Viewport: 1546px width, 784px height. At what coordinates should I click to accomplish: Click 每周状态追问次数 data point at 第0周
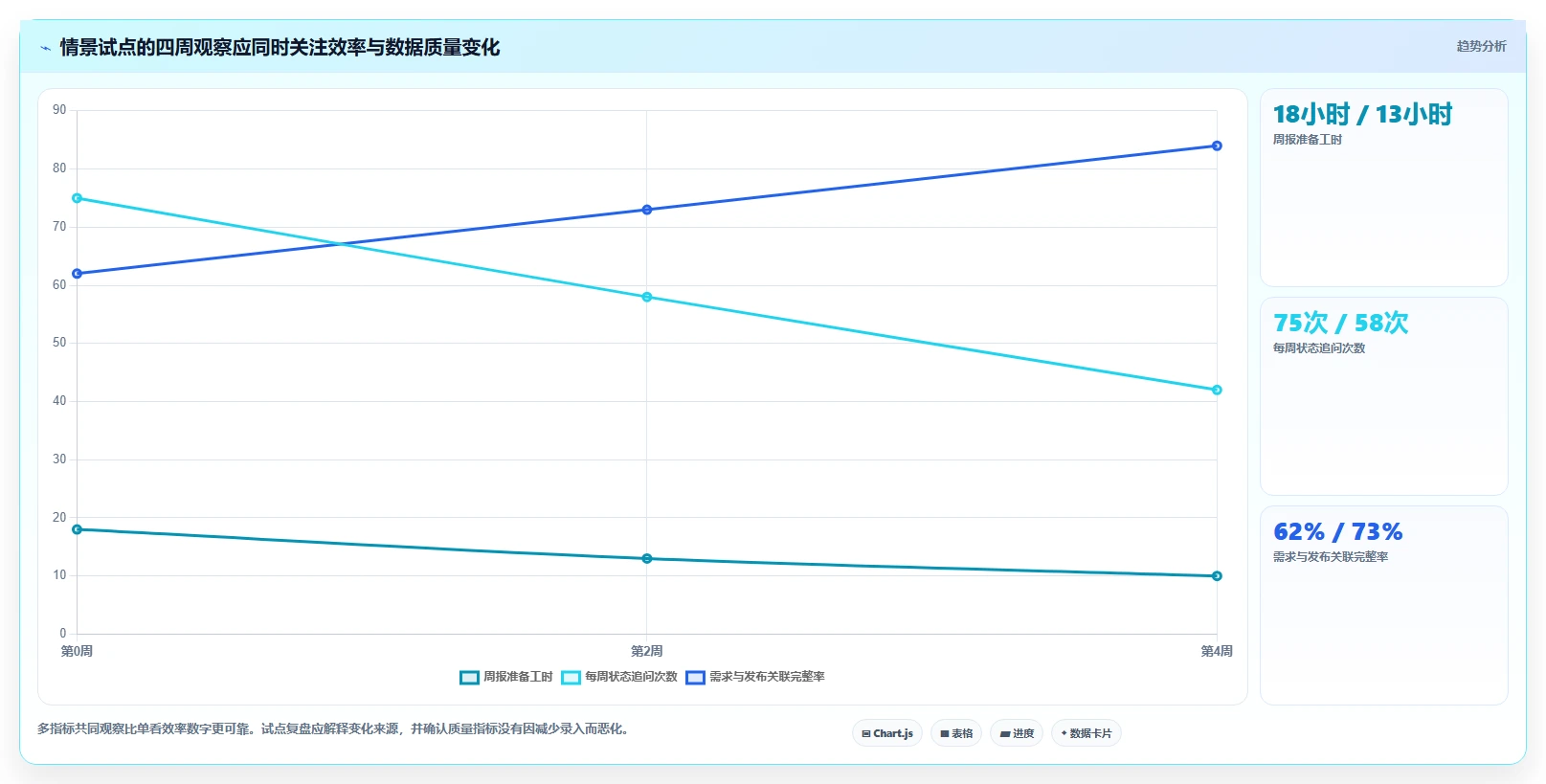[78, 198]
